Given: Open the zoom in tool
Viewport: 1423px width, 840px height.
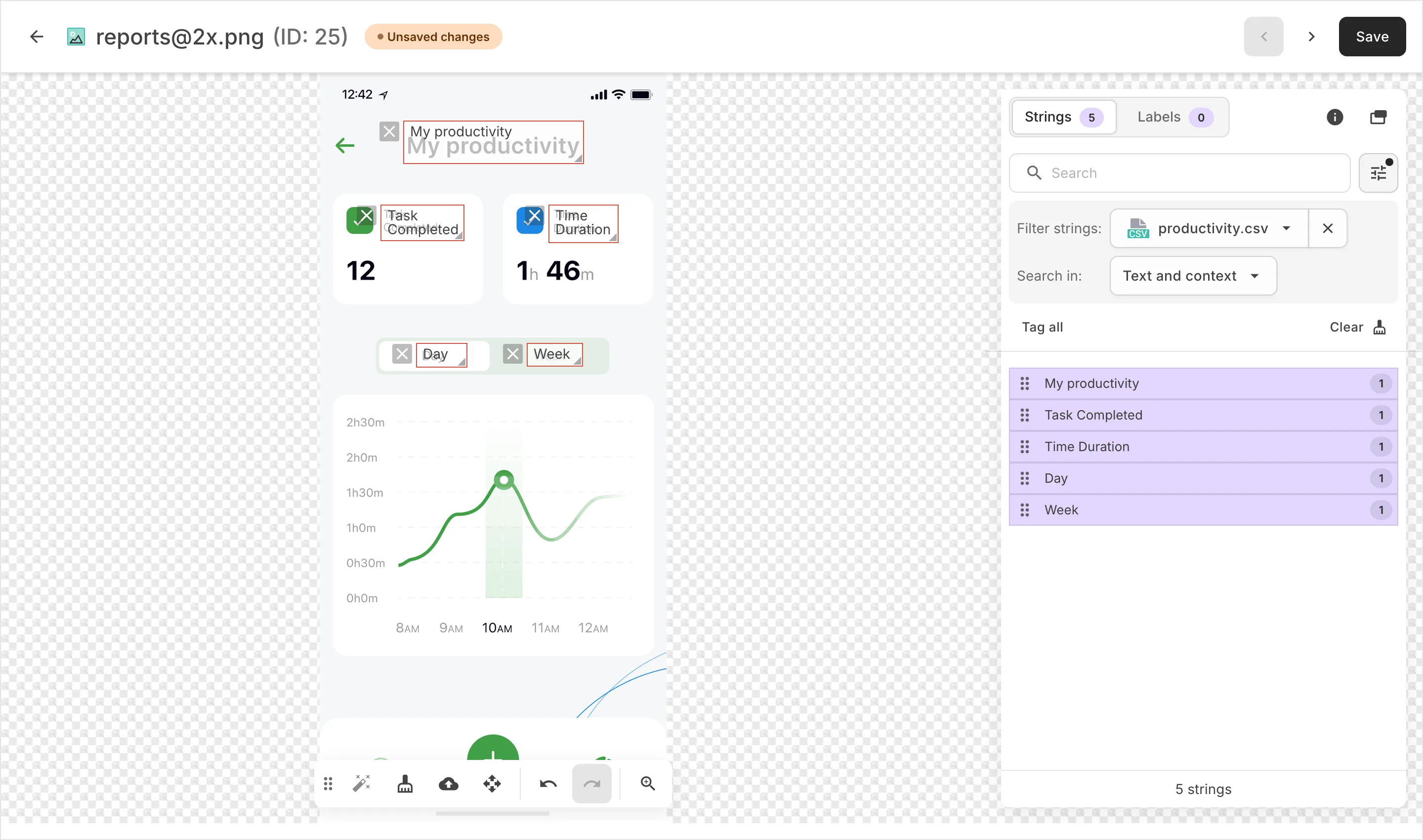Looking at the screenshot, I should pyautogui.click(x=648, y=783).
